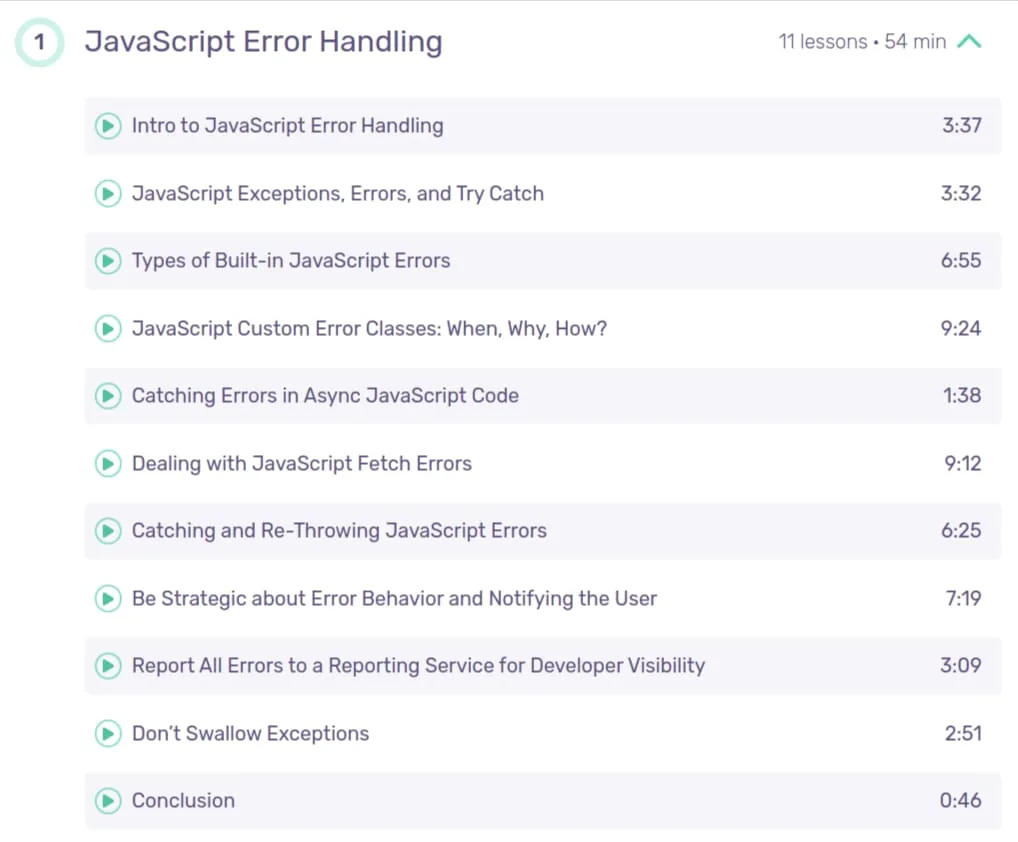
Task: Open the Types of Built-in JavaScript Errors title
Action: [x=291, y=261]
